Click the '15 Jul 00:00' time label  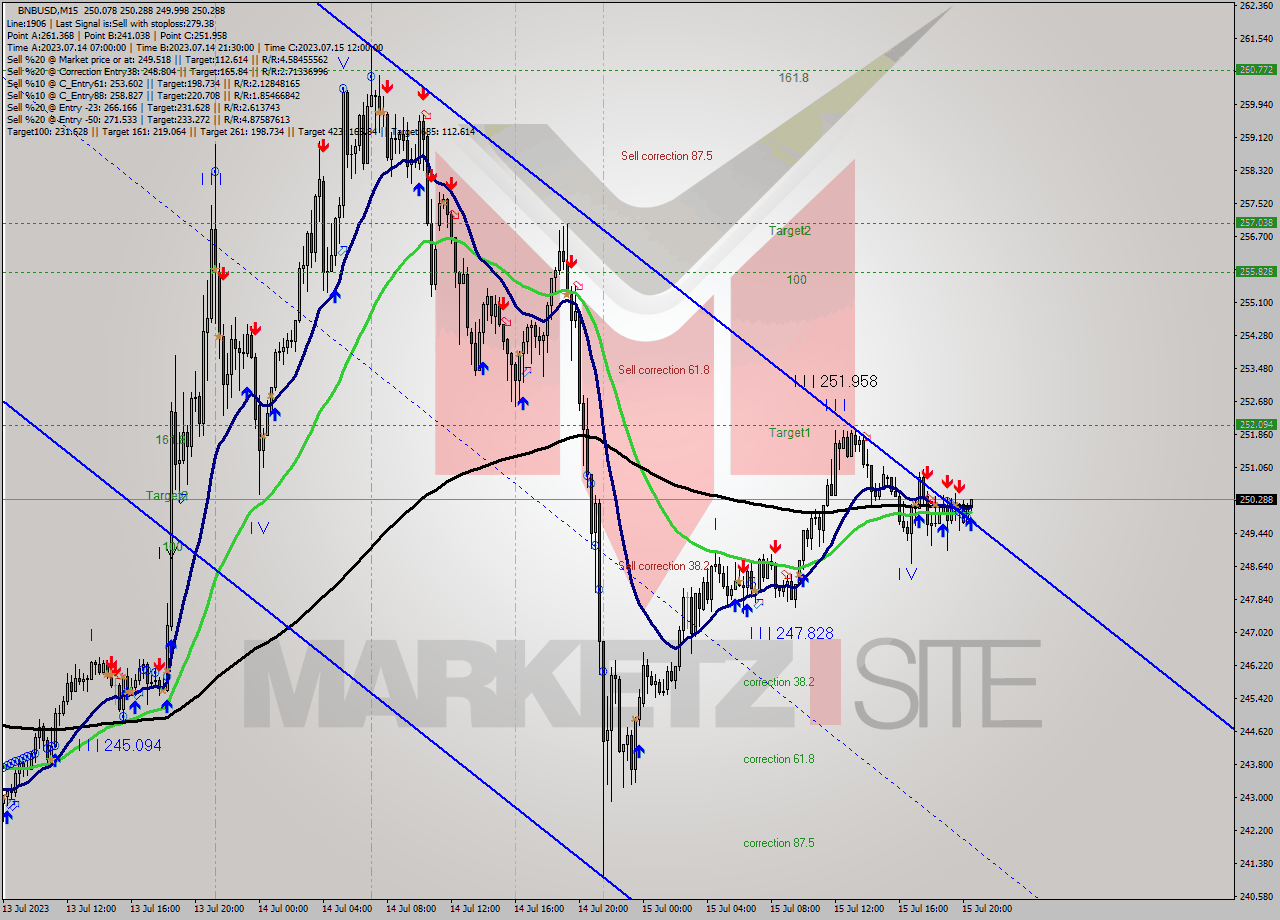point(667,909)
